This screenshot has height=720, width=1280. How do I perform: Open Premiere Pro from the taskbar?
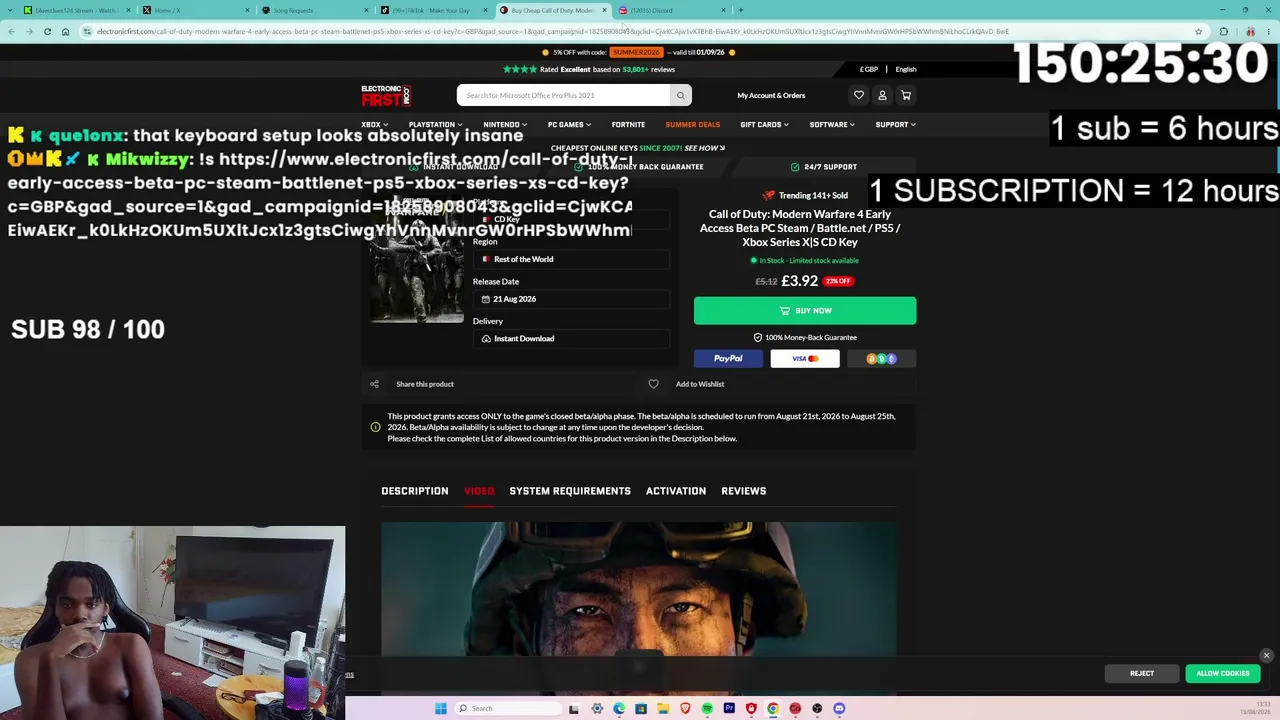[x=729, y=708]
